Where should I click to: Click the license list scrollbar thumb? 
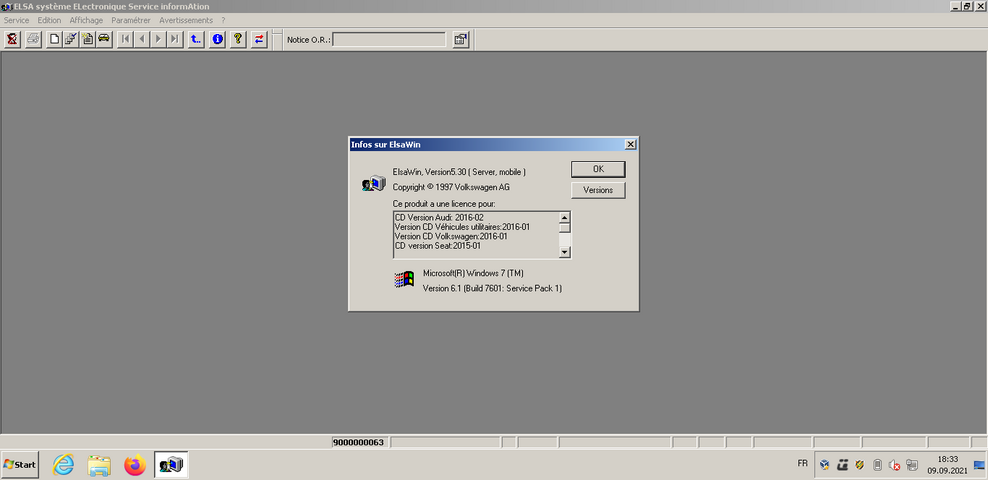(x=565, y=228)
